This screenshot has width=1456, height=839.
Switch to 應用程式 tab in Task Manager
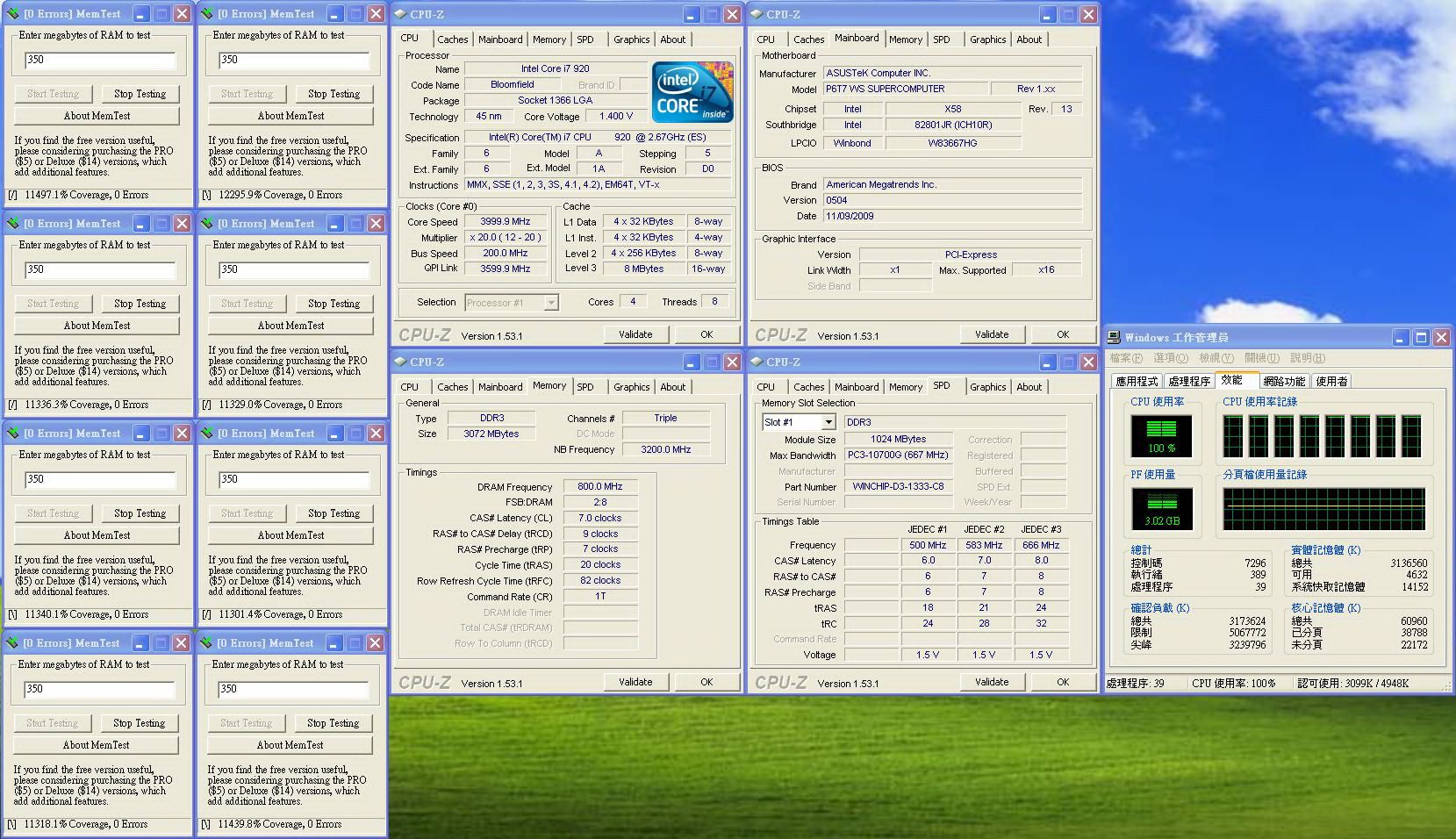[x=1137, y=381]
